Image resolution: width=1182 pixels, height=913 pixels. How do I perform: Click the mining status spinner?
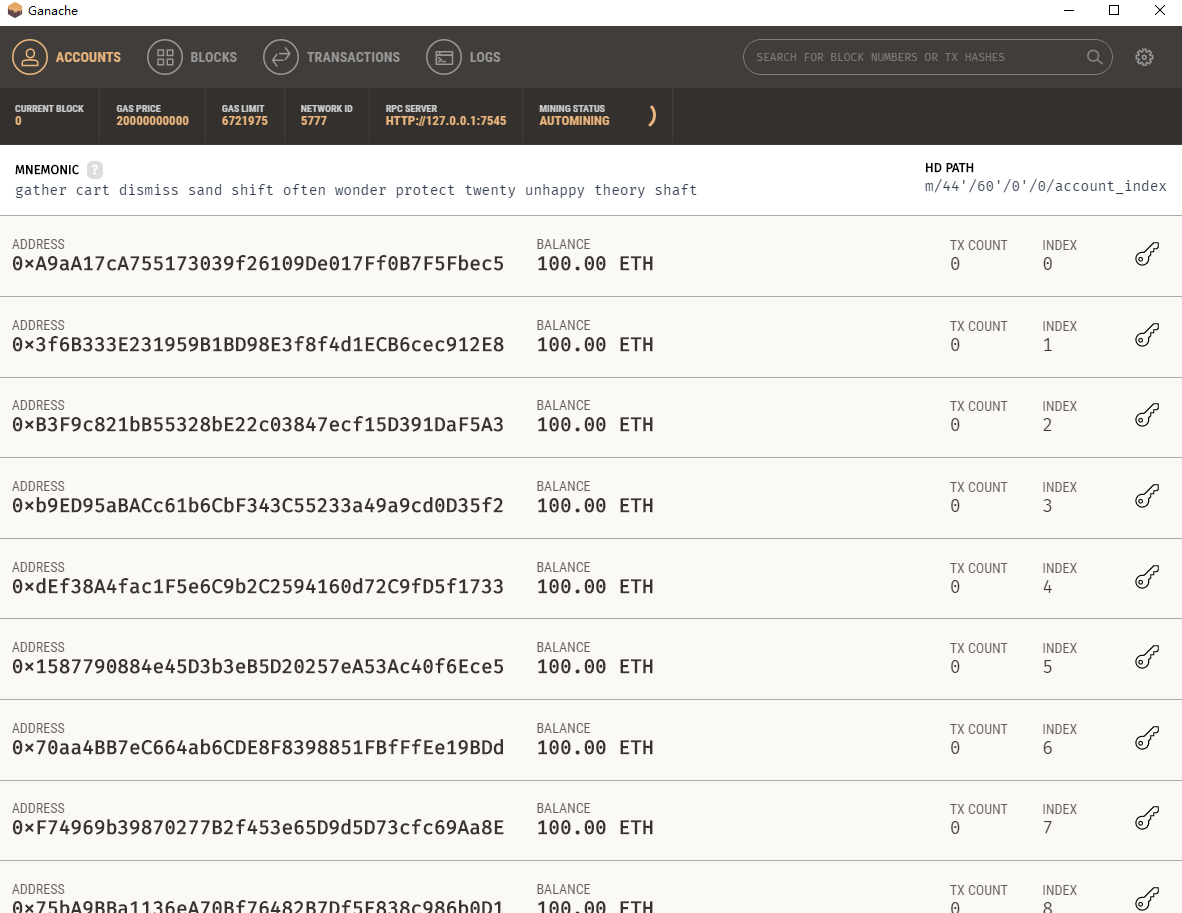(x=652, y=115)
